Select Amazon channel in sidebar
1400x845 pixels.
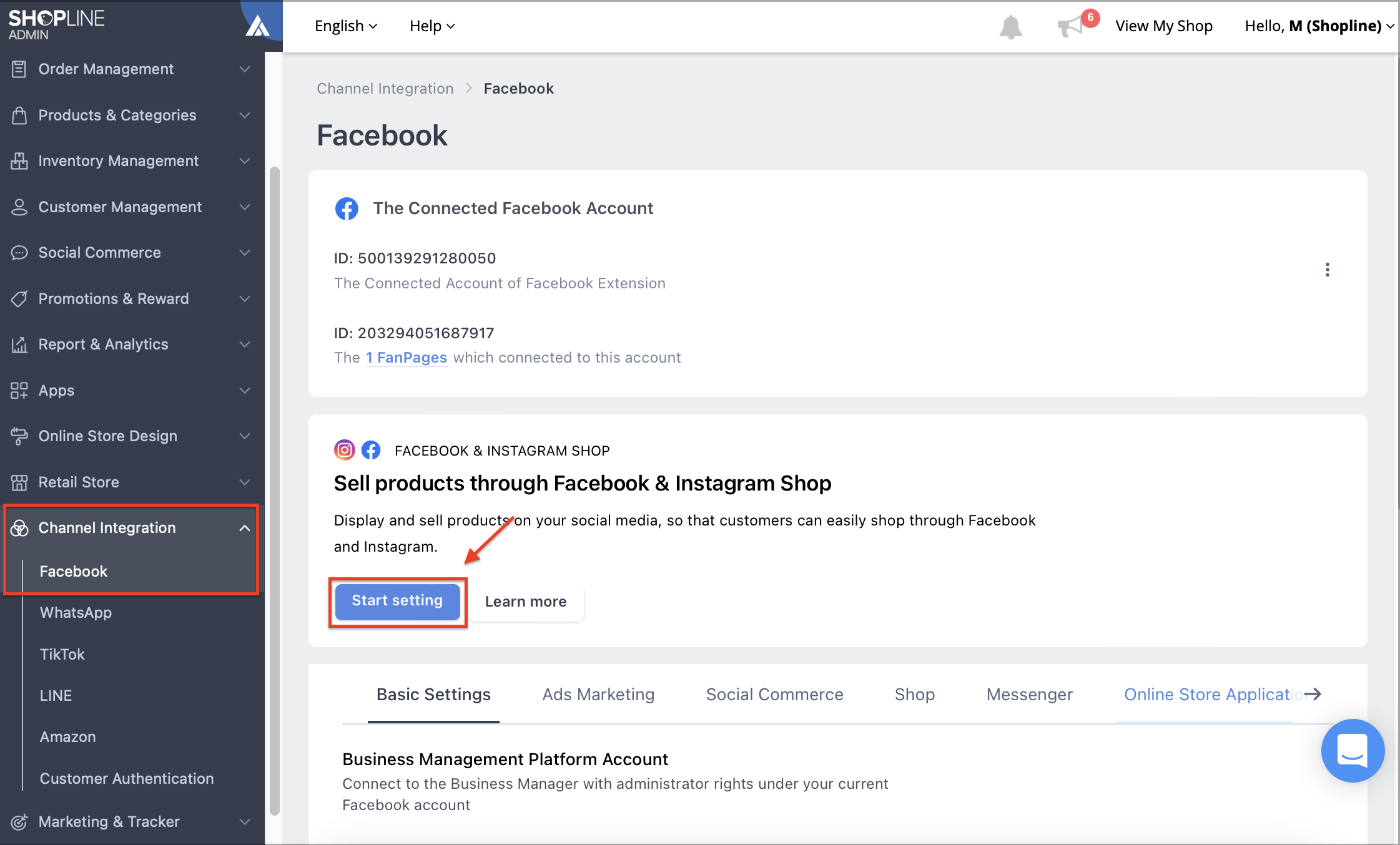coord(67,737)
